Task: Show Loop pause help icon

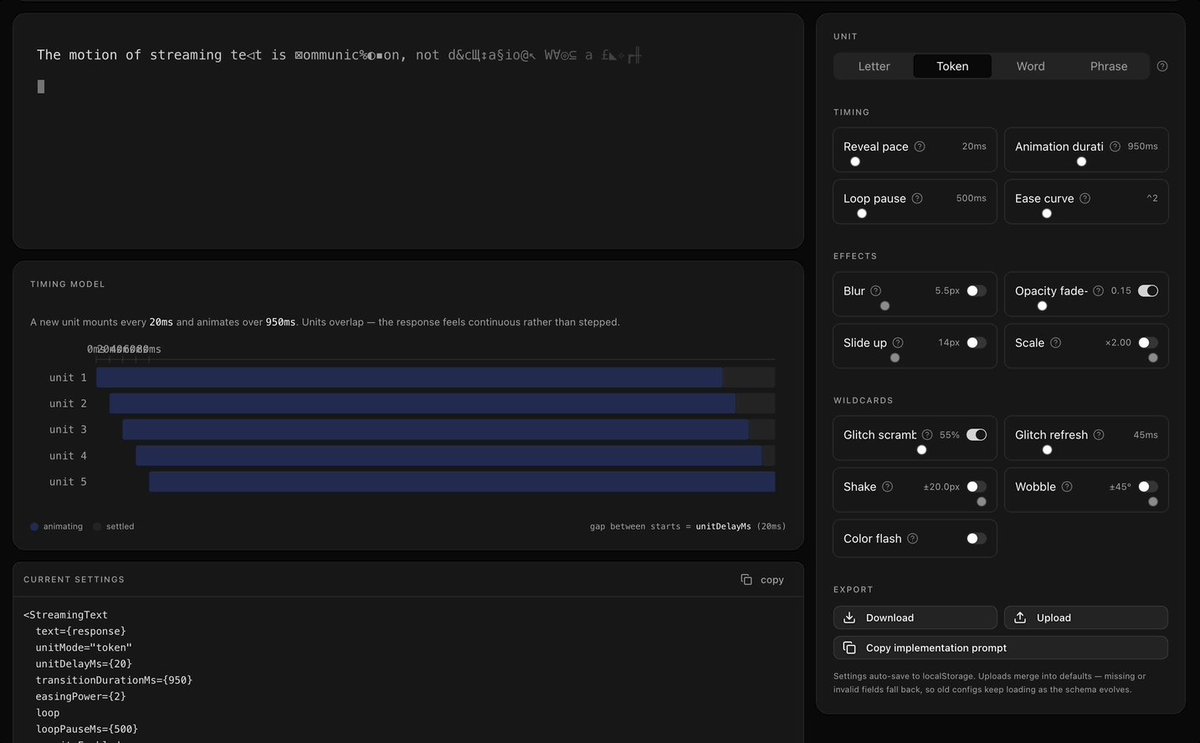Action: click(917, 198)
